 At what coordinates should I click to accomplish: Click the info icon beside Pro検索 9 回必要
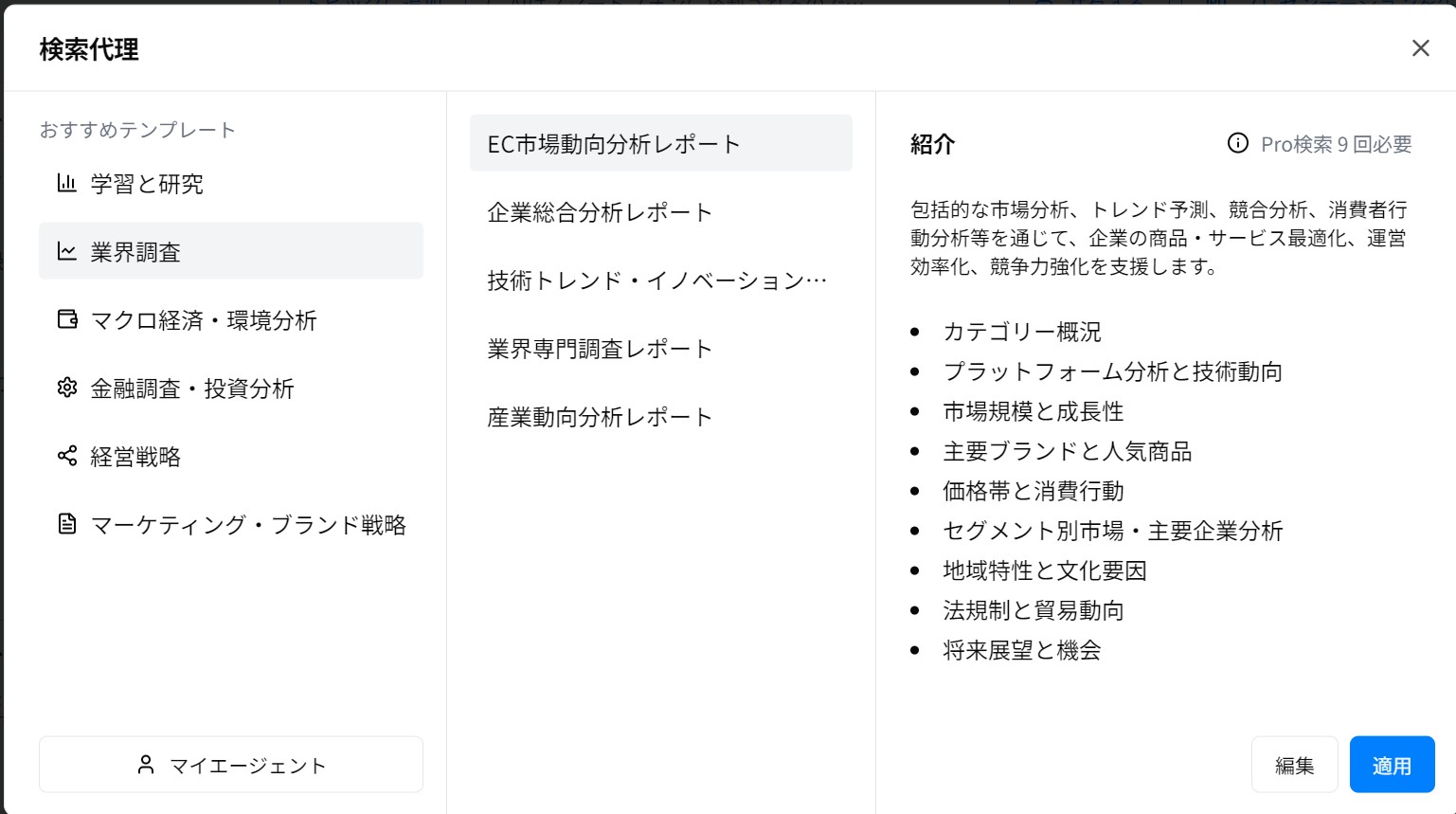coord(1237,144)
